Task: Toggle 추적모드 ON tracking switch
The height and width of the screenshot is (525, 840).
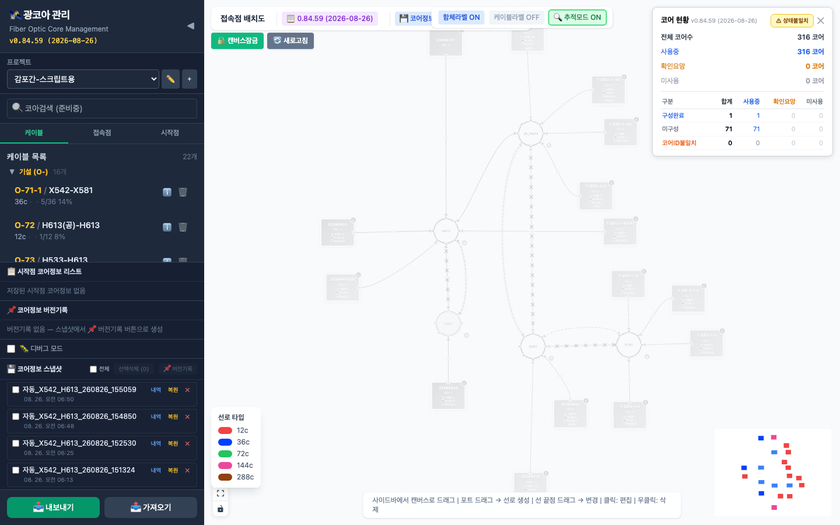Action: coord(578,18)
